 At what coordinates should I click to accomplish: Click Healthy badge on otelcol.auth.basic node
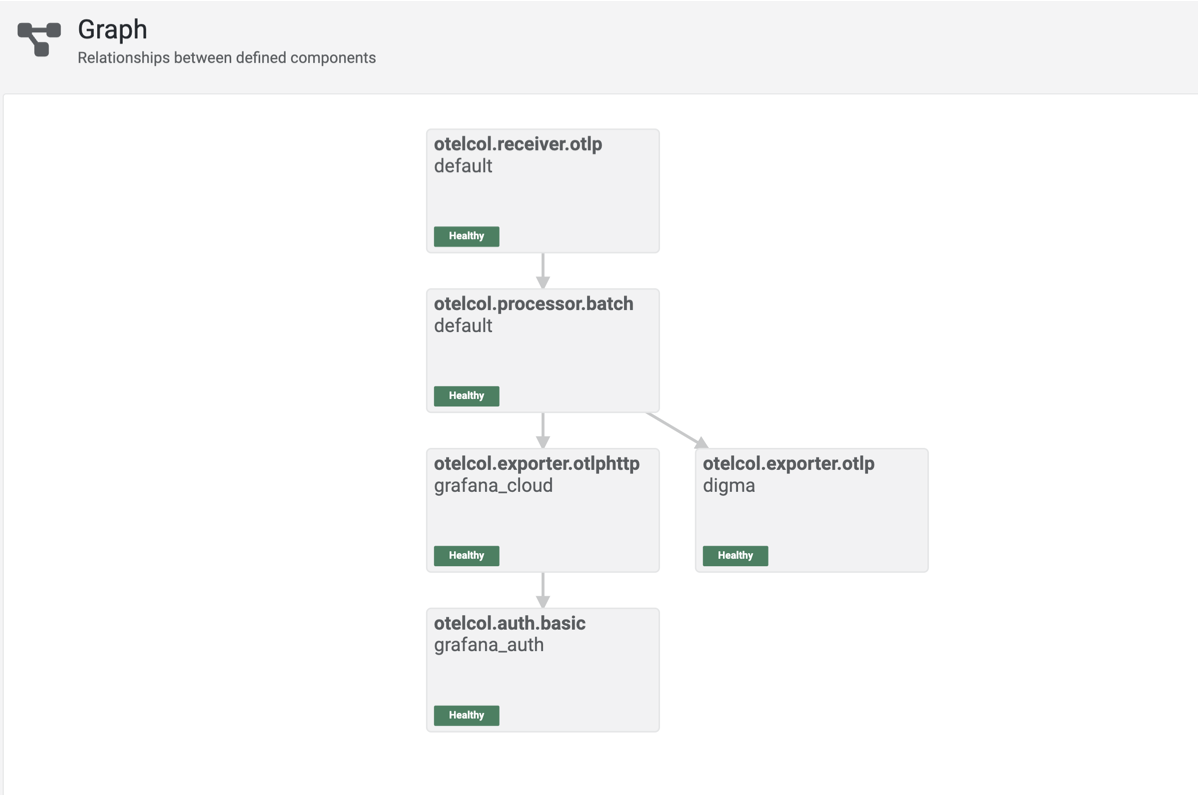pos(466,716)
